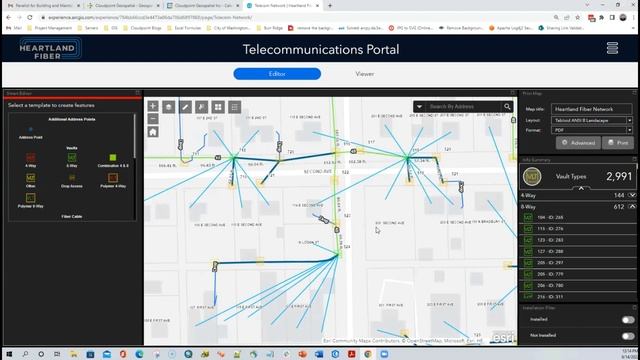Open search source dropdown arrow
Viewport: 640px width, 360px height.
(x=419, y=107)
